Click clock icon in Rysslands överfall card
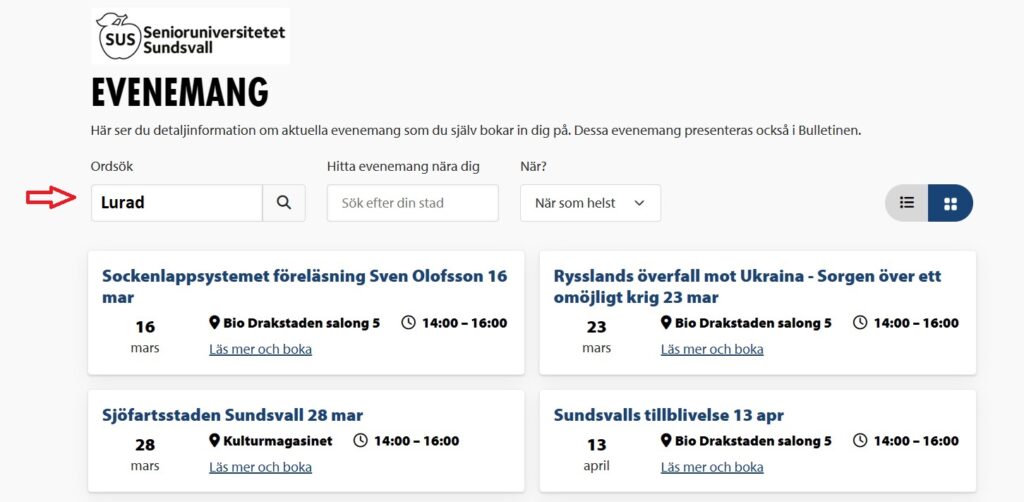The image size is (1024, 502). click(860, 323)
